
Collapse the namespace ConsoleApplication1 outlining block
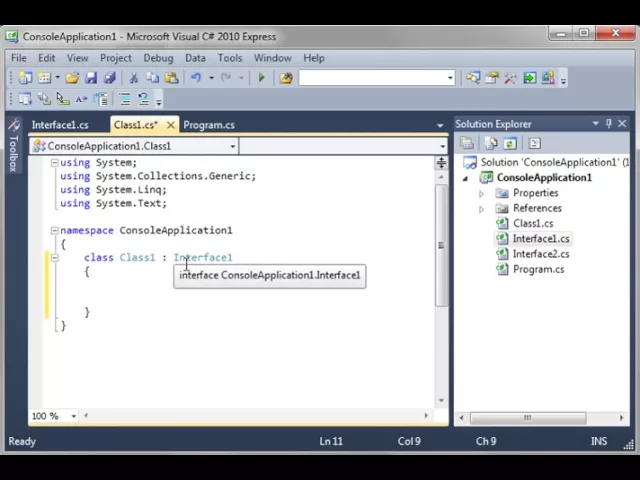54,231
